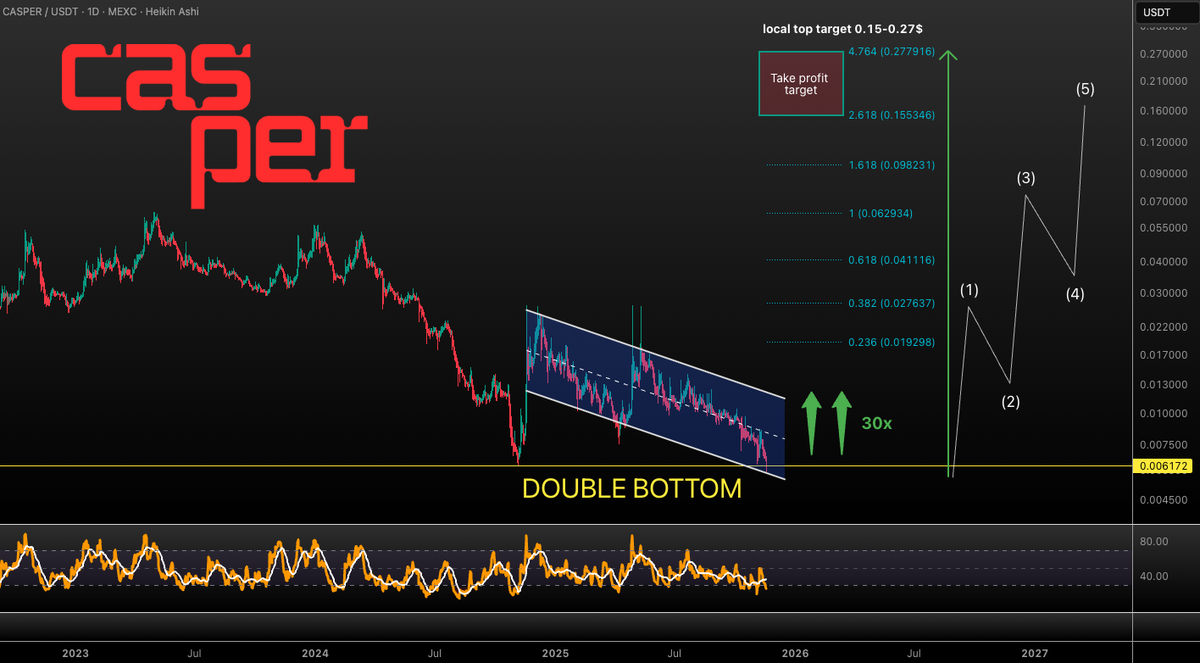Image resolution: width=1200 pixels, height=663 pixels.
Task: Click 0.004500 on the price scale
Action: 1162,500
